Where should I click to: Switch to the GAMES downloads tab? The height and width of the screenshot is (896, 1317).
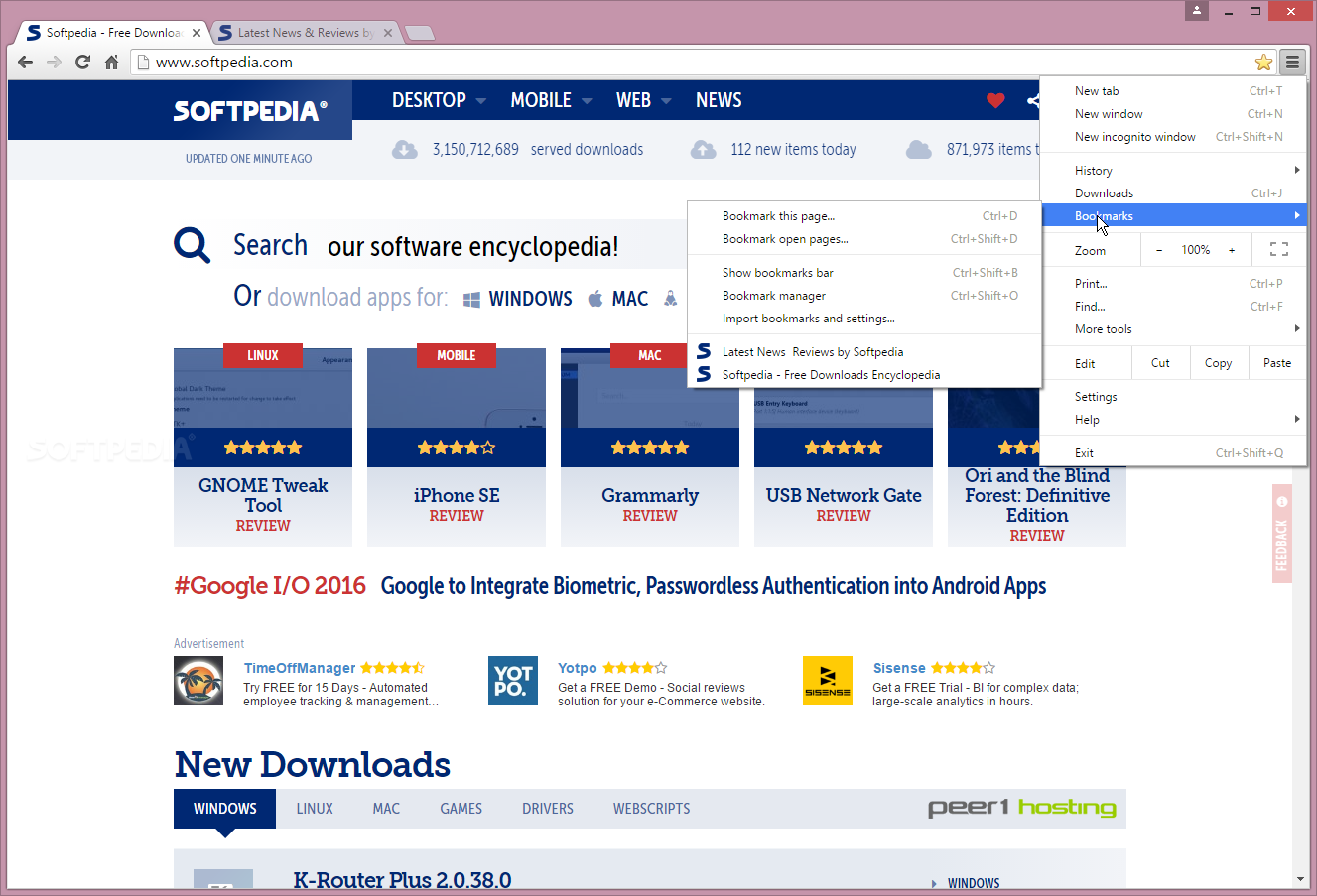461,809
